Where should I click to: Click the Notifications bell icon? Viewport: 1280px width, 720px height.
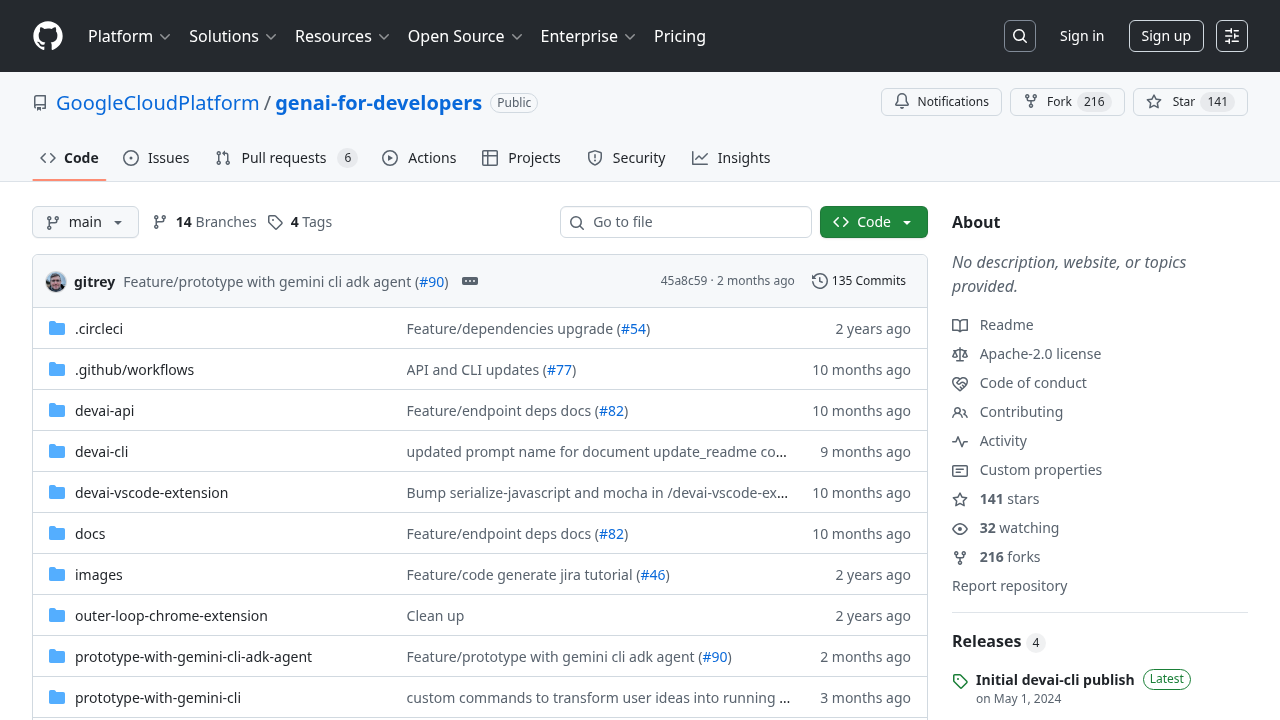(x=901, y=101)
